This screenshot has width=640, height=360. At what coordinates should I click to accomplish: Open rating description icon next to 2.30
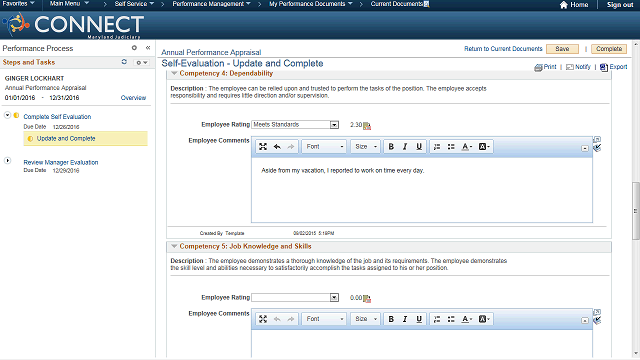pos(367,125)
